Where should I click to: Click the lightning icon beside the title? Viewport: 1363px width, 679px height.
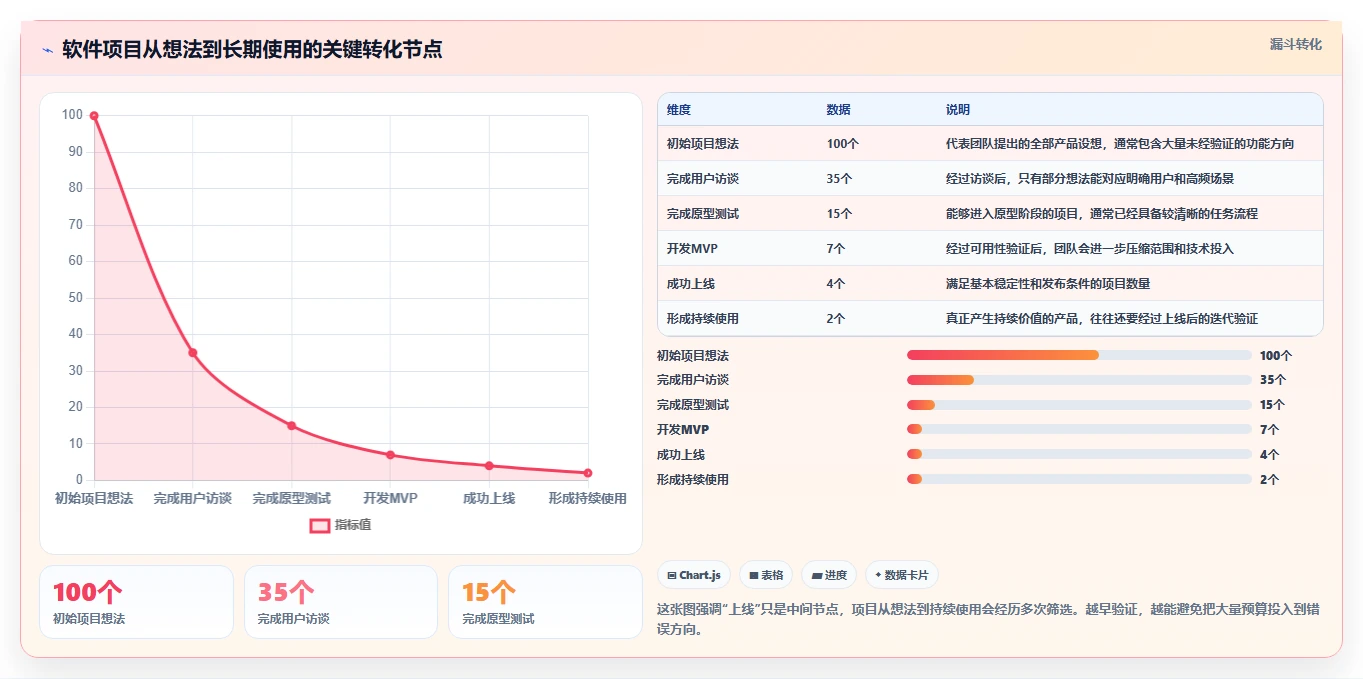point(47,50)
